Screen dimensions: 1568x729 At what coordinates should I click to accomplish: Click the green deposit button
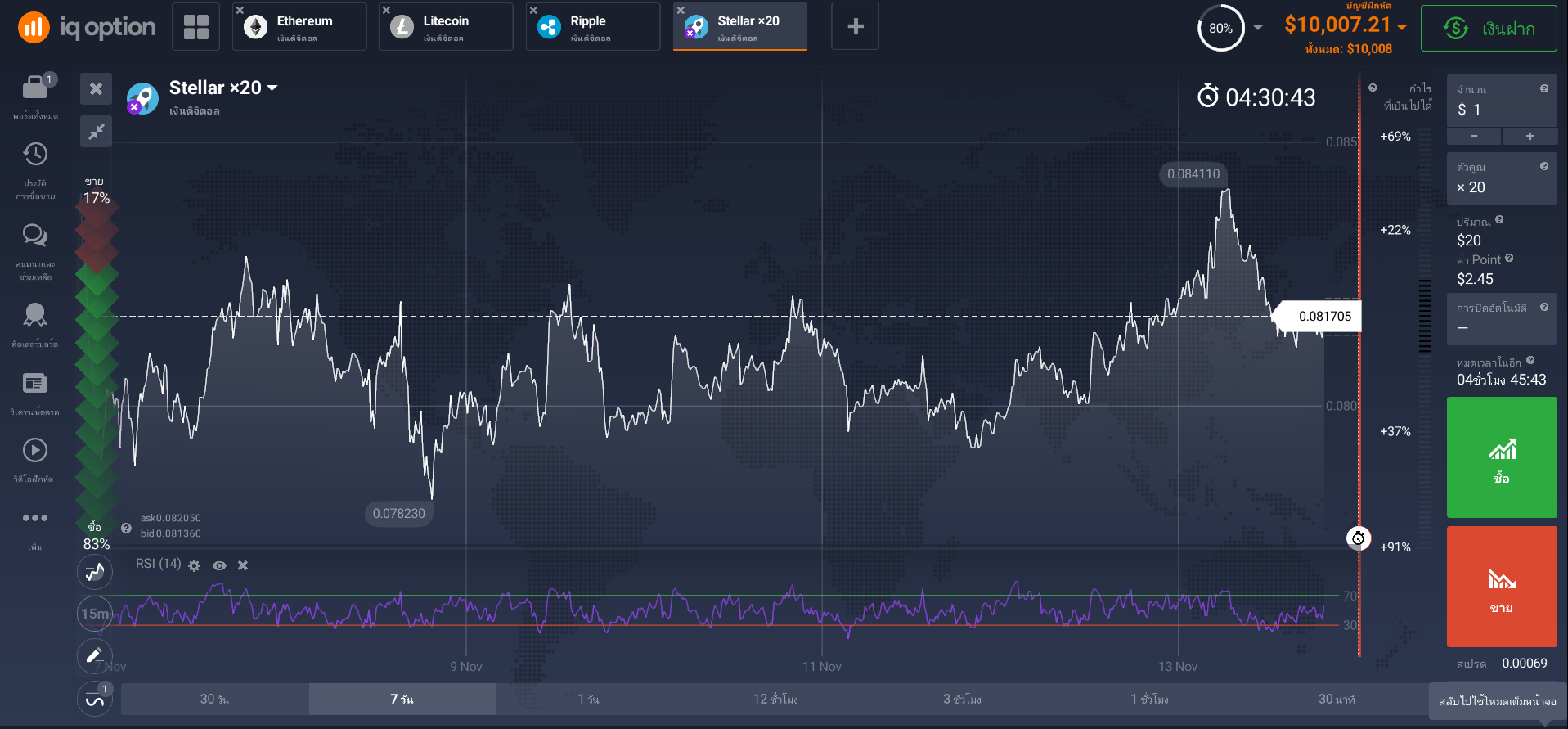tap(1489, 29)
